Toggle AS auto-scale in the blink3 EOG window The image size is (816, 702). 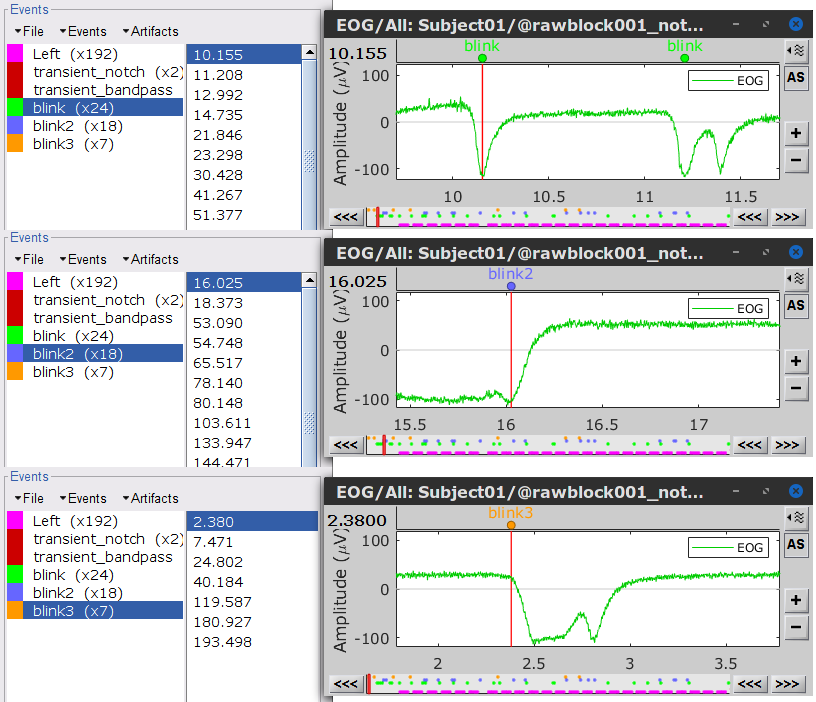point(796,545)
